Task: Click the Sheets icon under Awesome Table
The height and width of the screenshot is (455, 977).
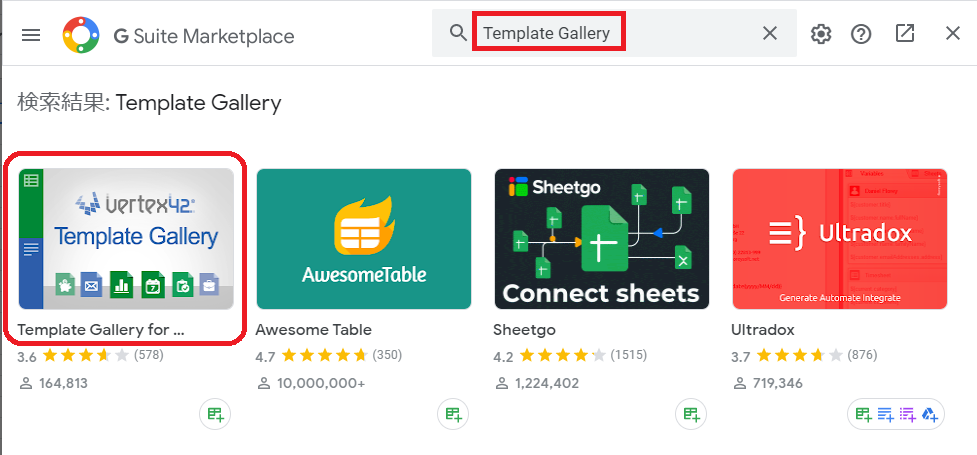Action: tap(454, 414)
